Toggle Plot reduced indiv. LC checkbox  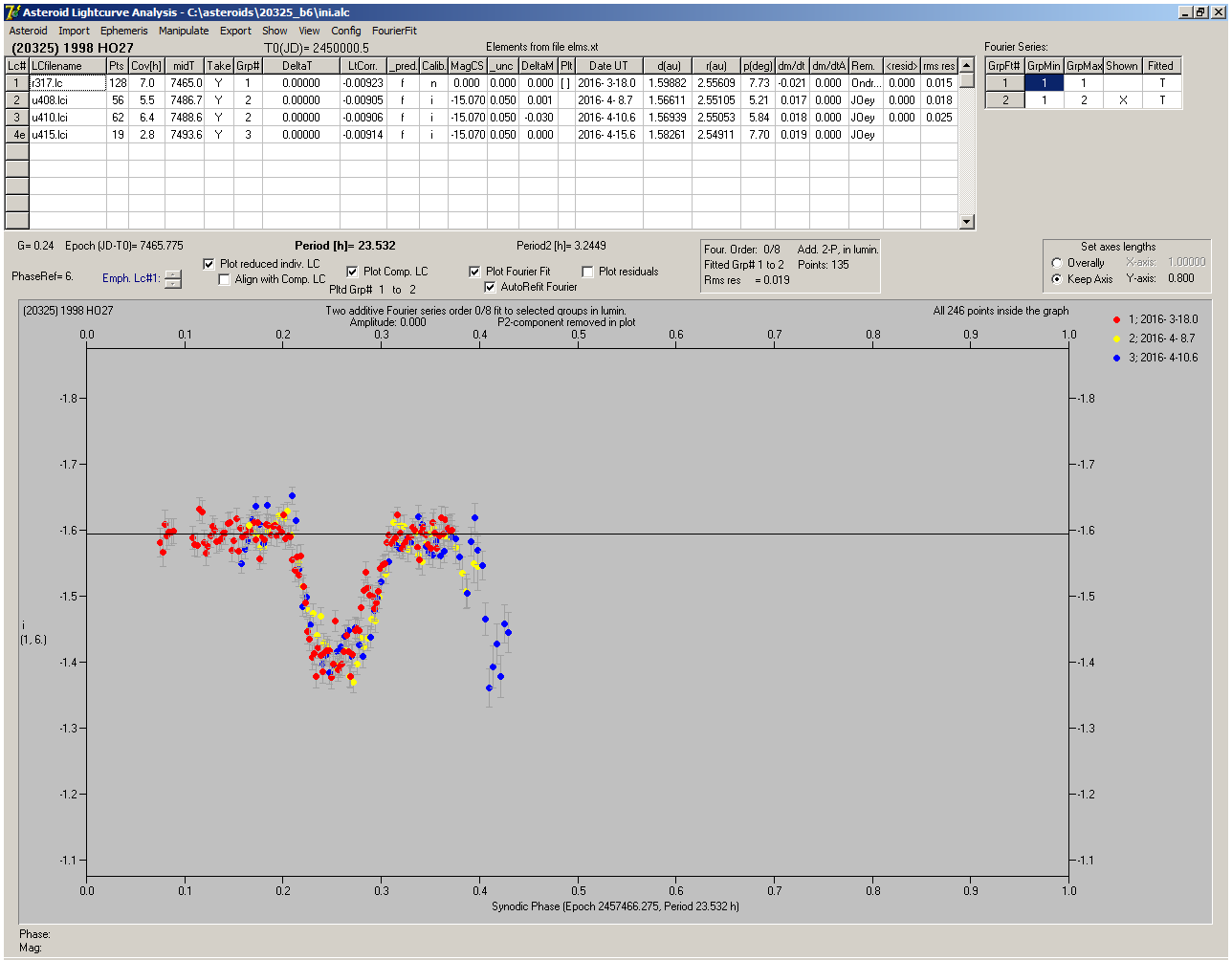[209, 264]
